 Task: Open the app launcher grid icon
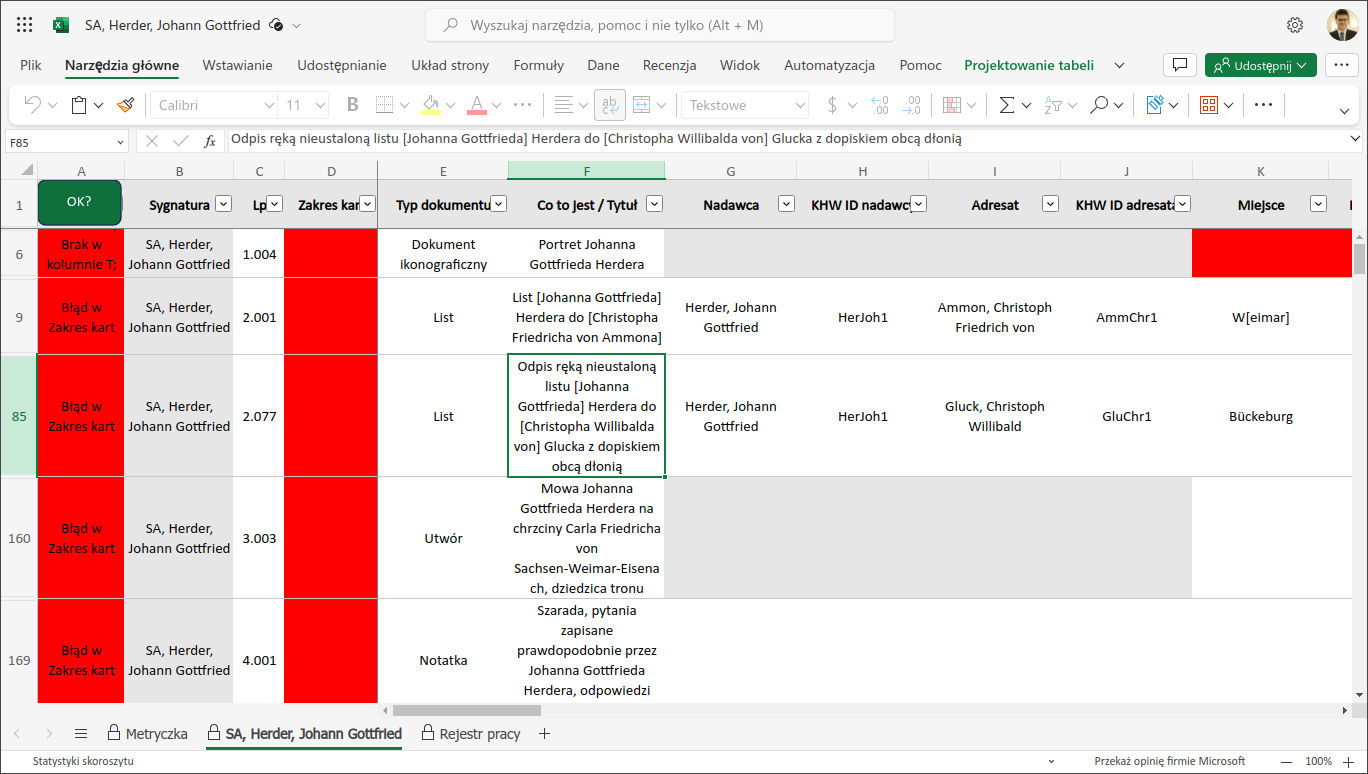coord(25,25)
